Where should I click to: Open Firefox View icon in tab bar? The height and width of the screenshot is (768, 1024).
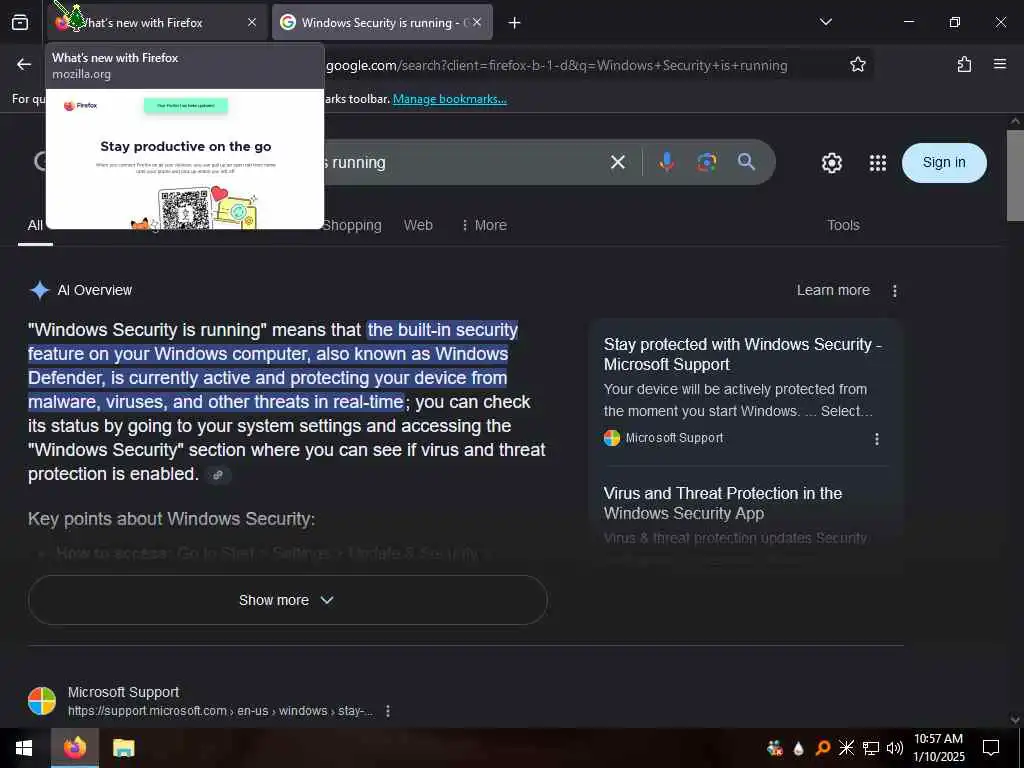pyautogui.click(x=20, y=22)
